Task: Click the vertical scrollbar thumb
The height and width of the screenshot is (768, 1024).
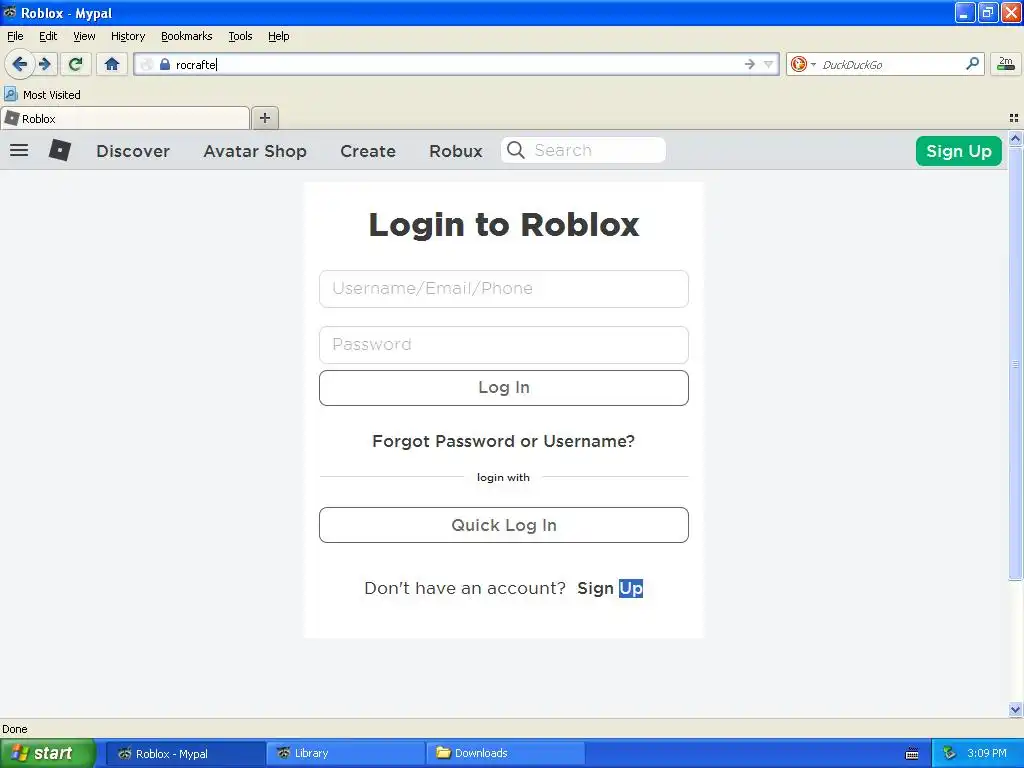Action: [1015, 363]
